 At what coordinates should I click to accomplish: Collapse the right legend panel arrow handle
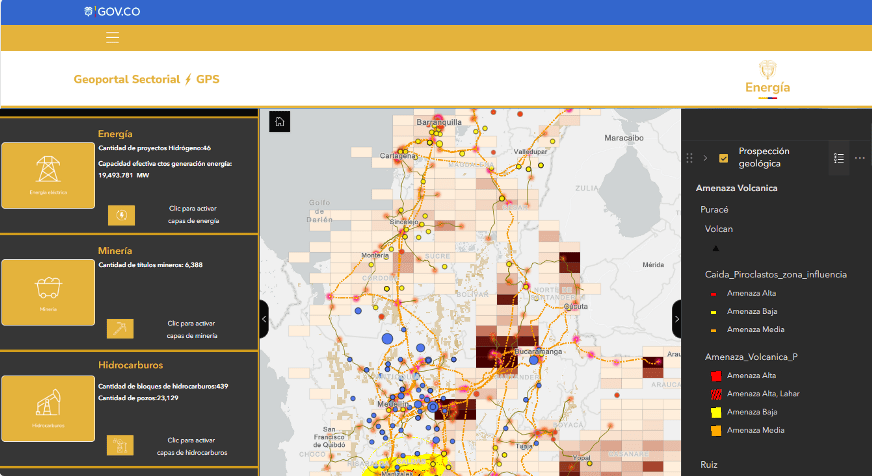pos(677,318)
